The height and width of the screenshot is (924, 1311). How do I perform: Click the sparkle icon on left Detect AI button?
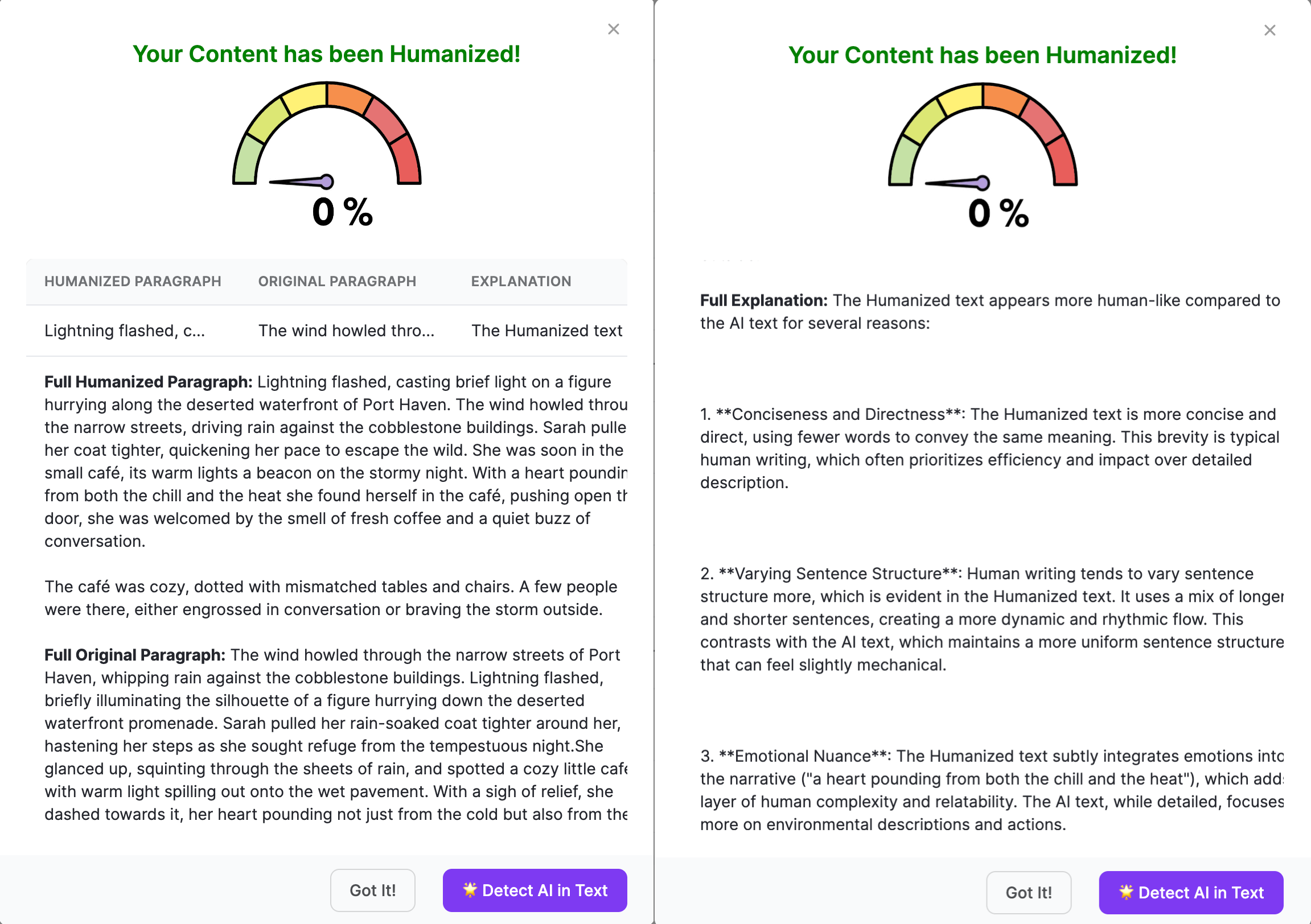coord(470,890)
